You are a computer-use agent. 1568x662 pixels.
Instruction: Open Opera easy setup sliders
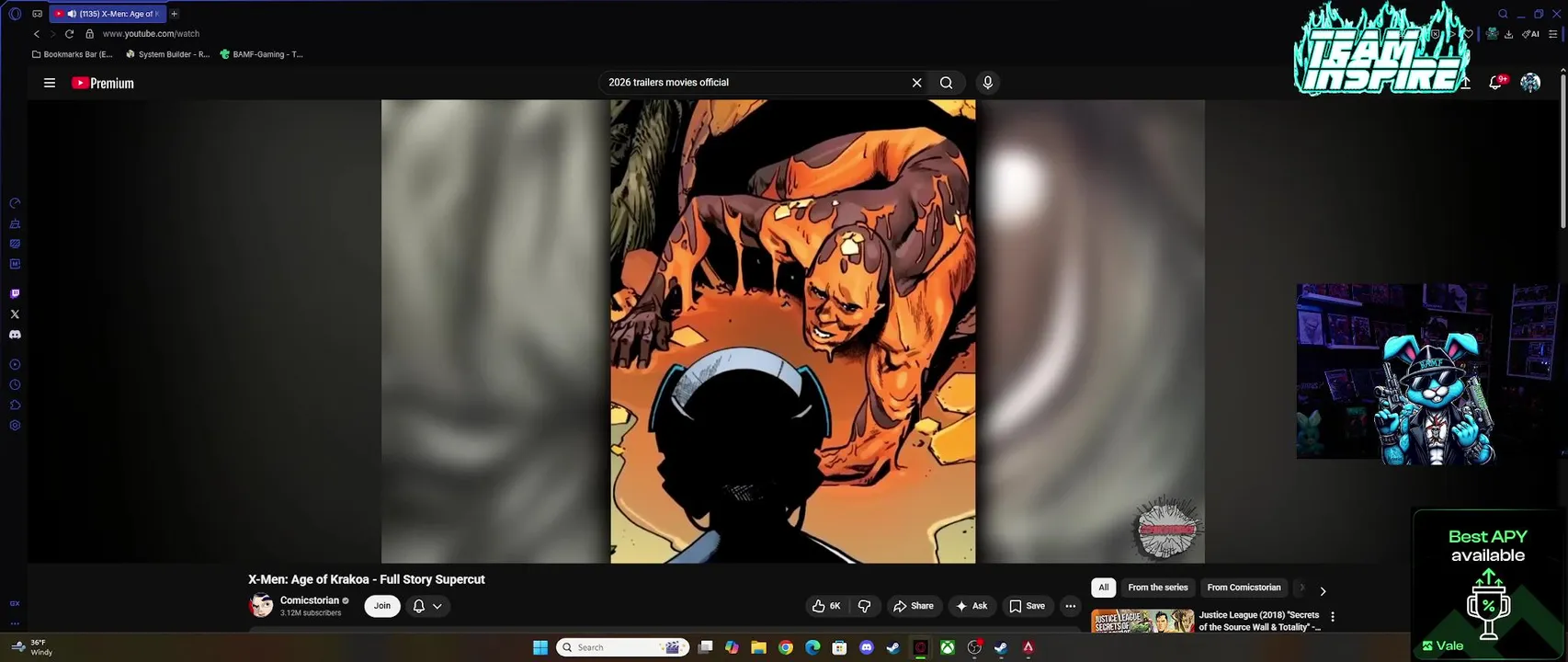[x=1553, y=34]
